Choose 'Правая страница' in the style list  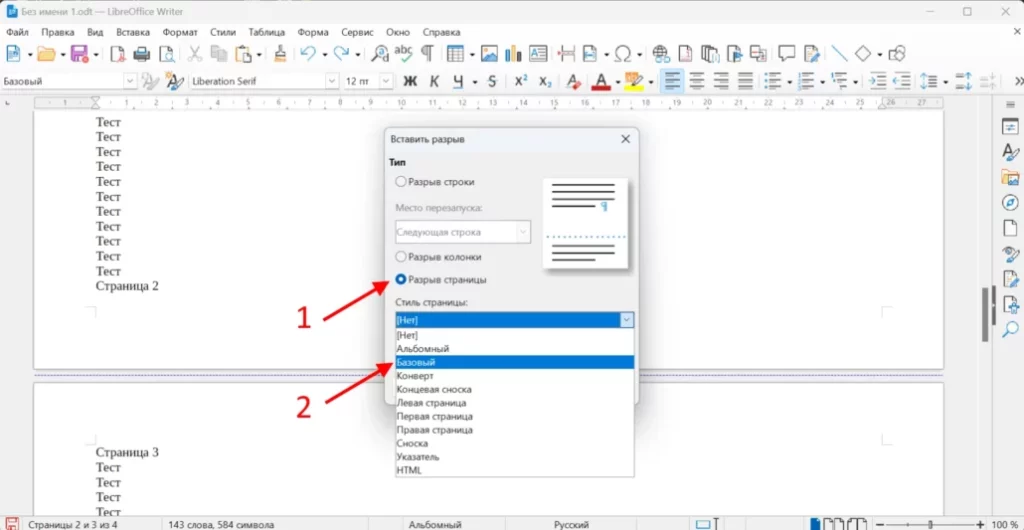pos(515,430)
